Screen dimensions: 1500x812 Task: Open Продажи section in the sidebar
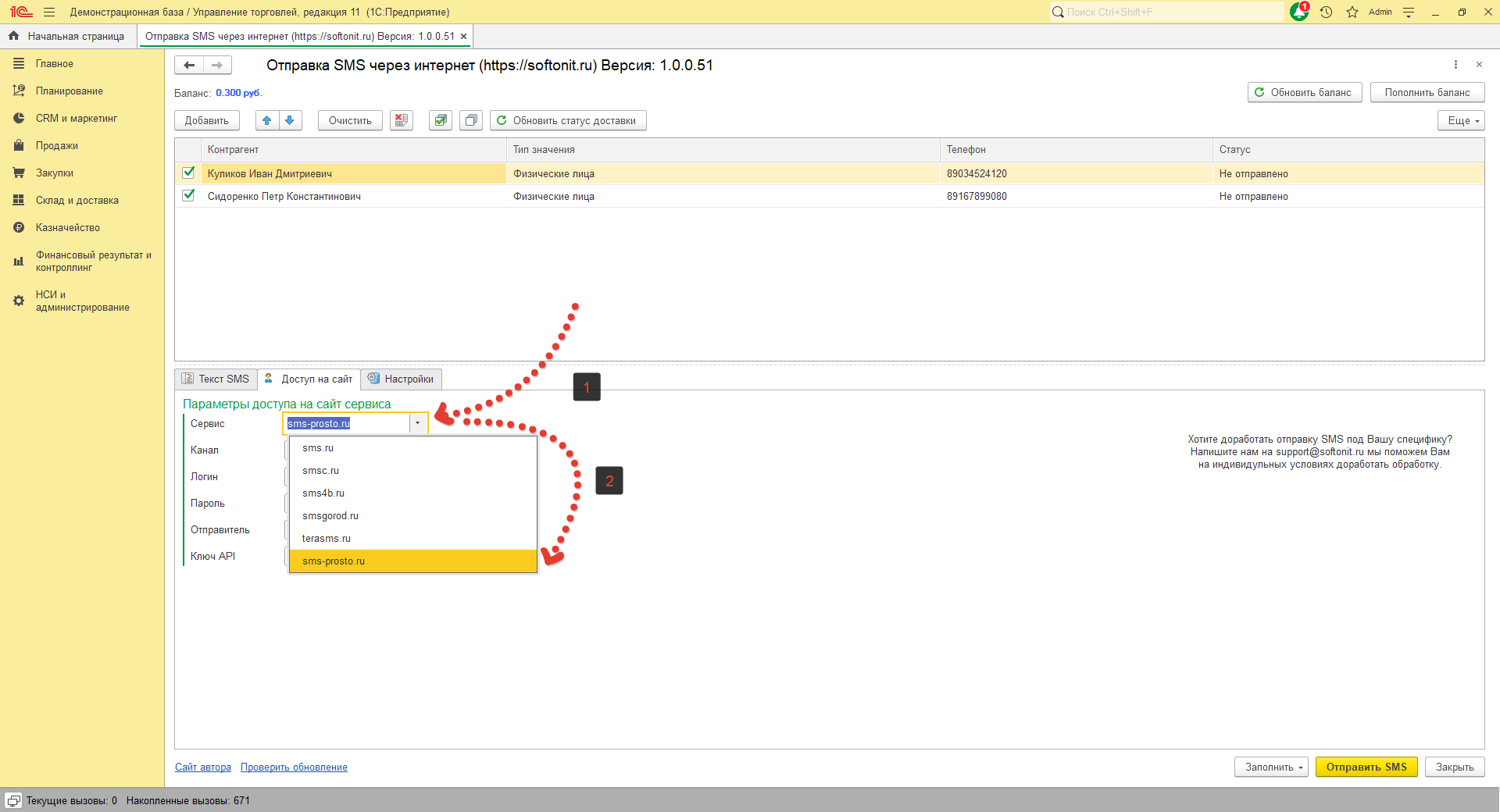(x=57, y=146)
